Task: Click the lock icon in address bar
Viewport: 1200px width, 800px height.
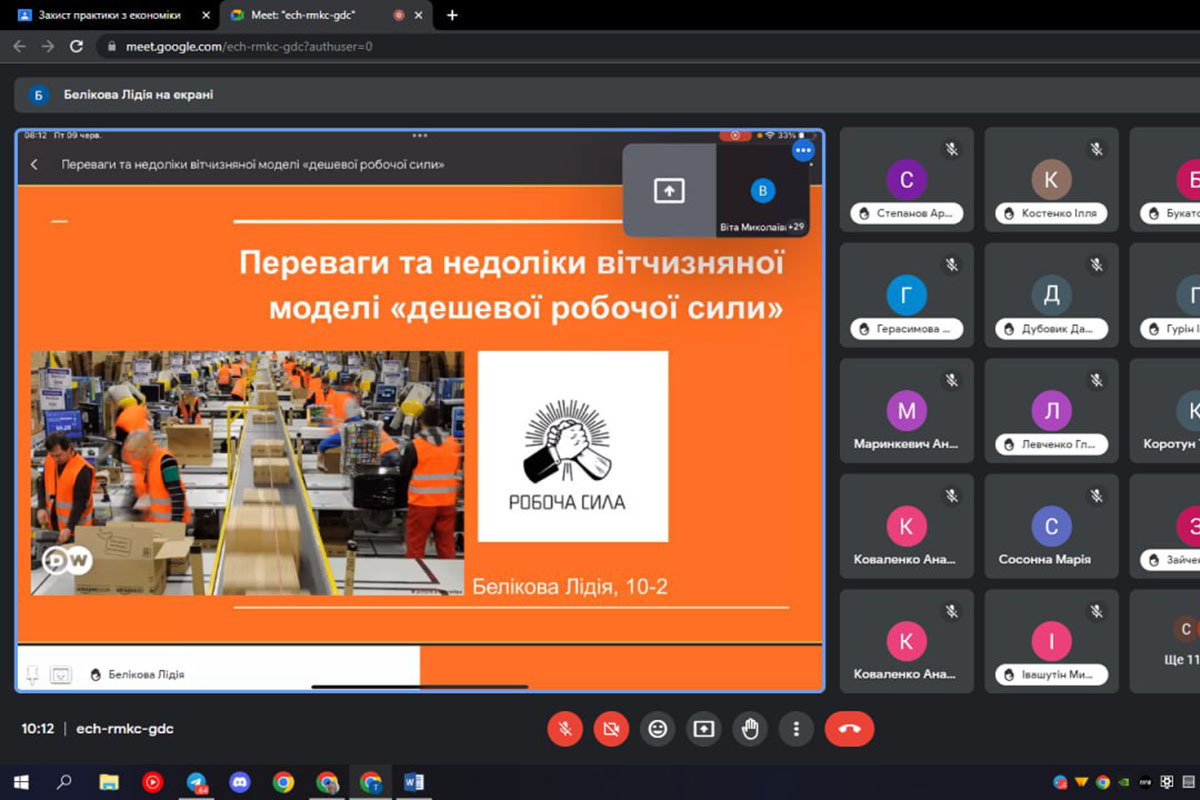Action: 111,46
